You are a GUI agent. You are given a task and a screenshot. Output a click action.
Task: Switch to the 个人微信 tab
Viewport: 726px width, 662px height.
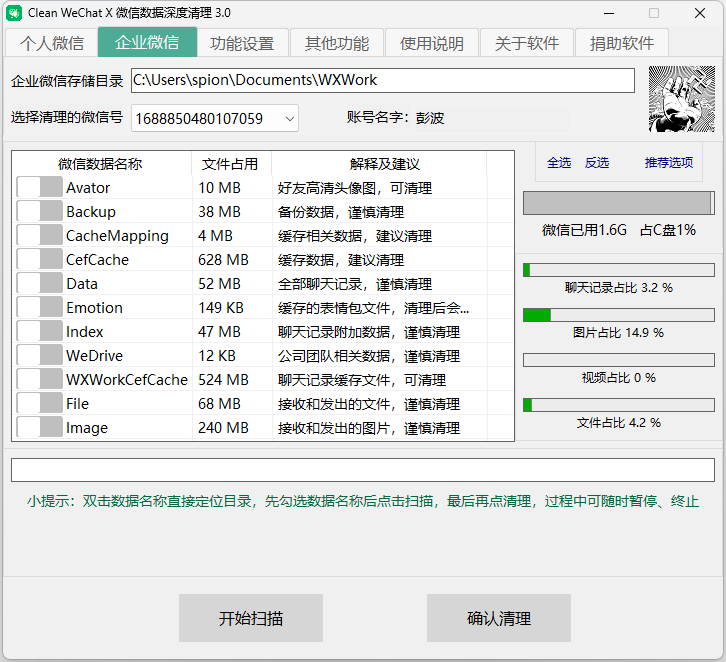(52, 43)
